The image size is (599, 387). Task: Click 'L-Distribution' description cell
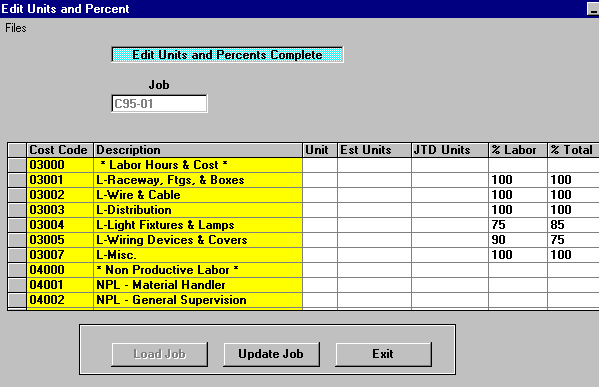click(198, 210)
